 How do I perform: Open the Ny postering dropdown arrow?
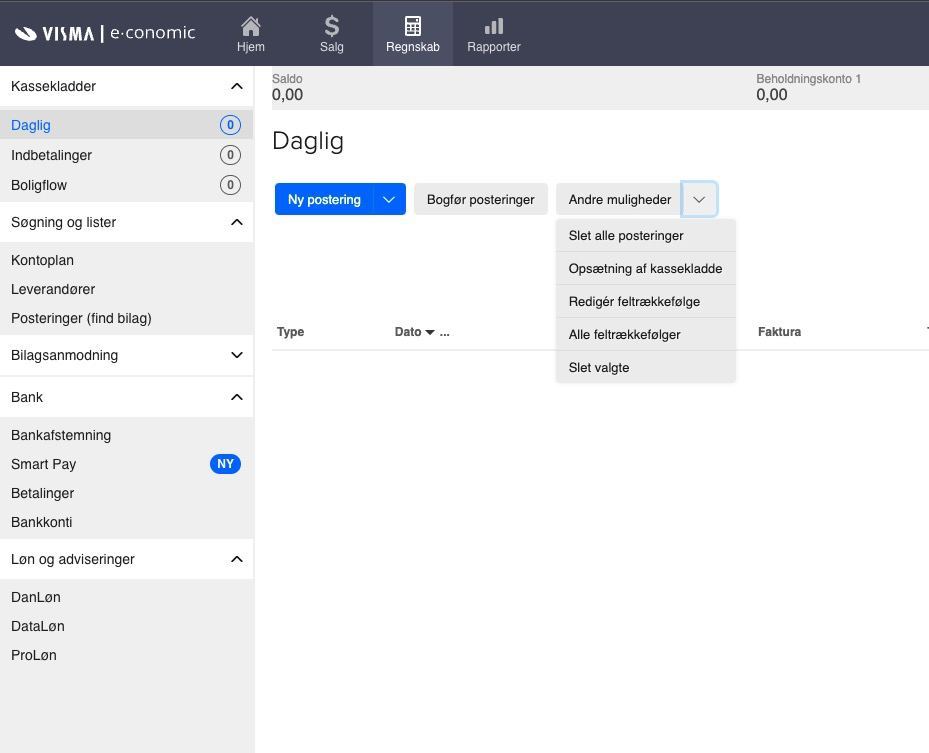389,199
